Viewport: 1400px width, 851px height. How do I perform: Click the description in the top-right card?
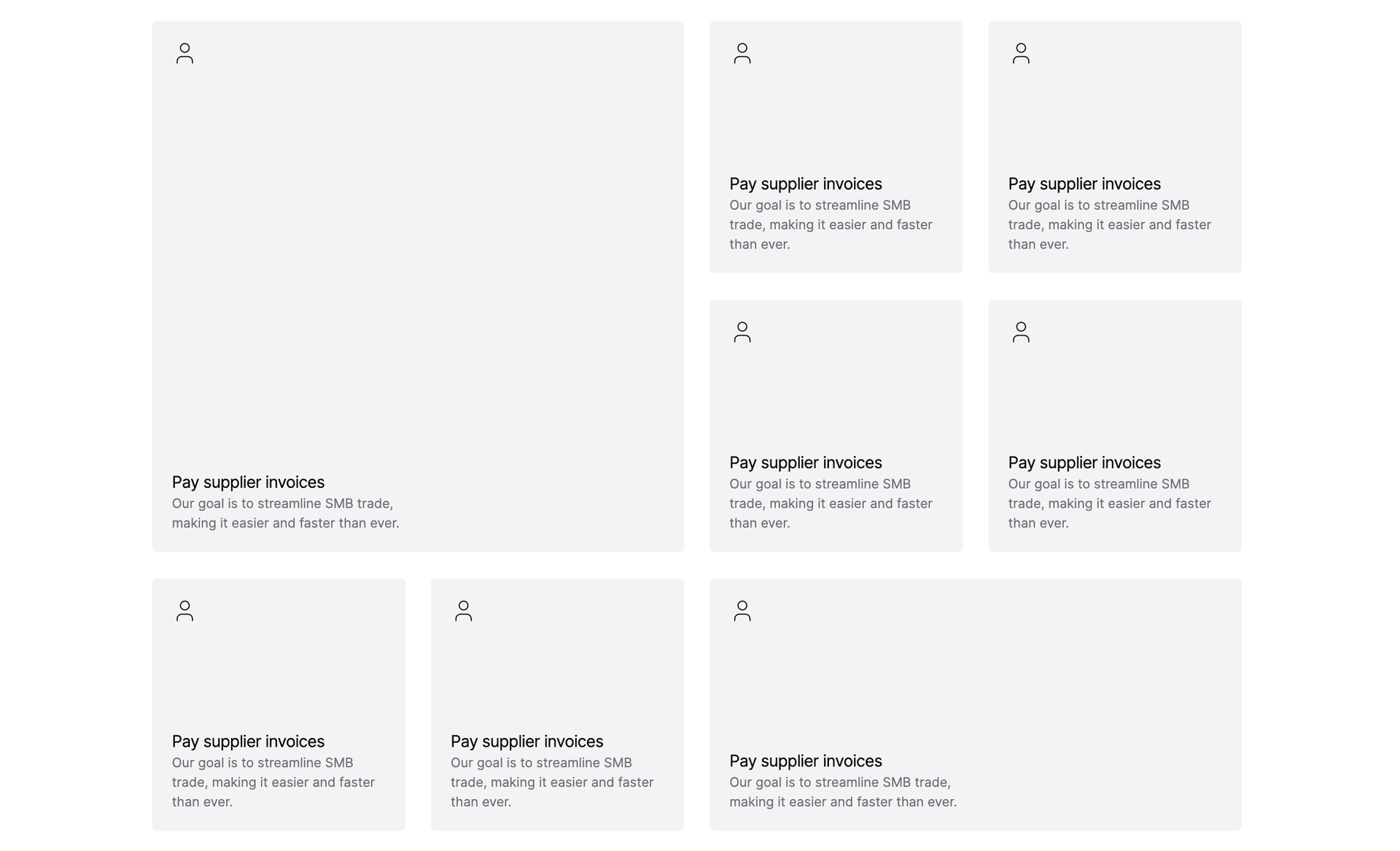coord(1108,225)
